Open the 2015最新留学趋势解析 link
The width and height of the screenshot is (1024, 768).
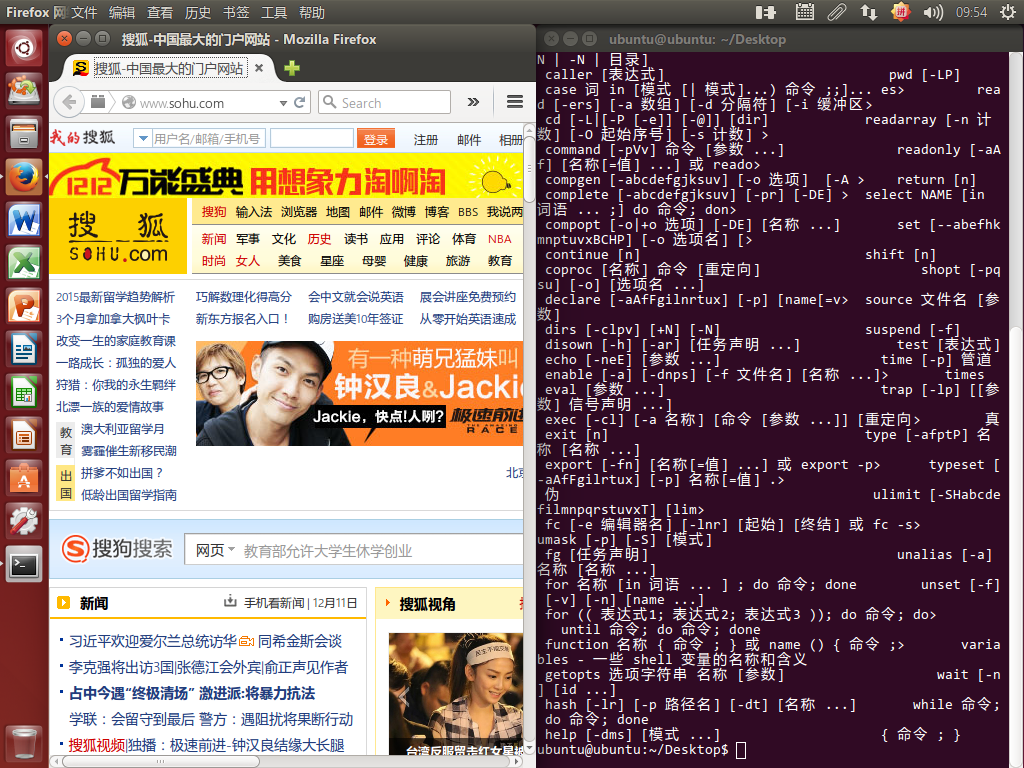115,297
